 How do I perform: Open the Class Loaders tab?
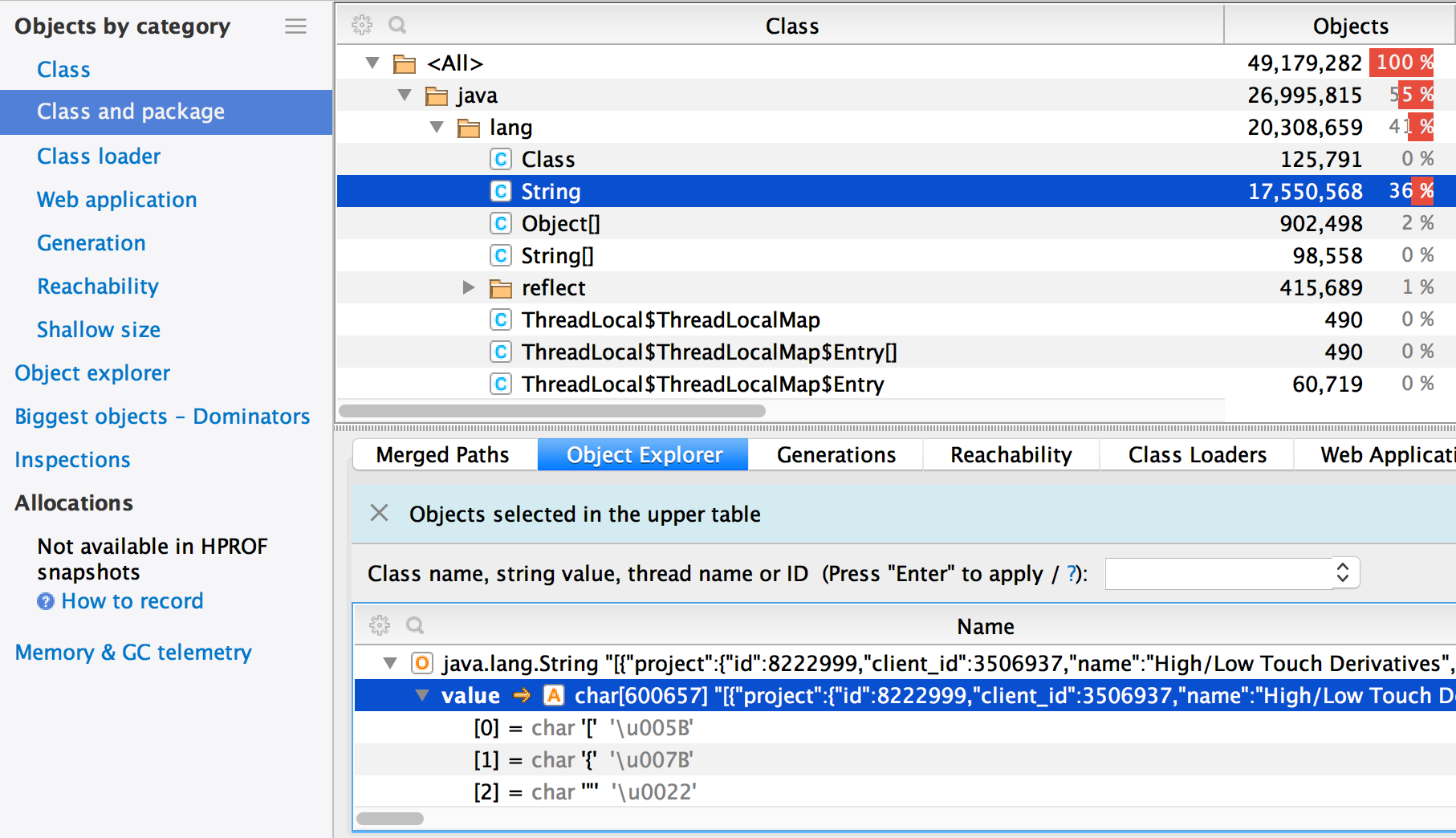1197,454
